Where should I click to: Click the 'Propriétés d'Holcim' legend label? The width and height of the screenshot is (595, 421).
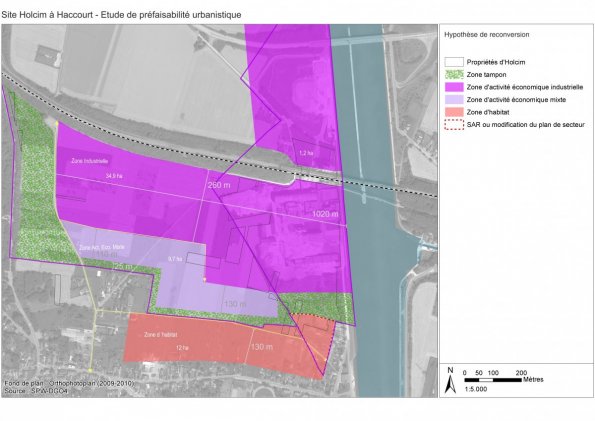click(496, 62)
